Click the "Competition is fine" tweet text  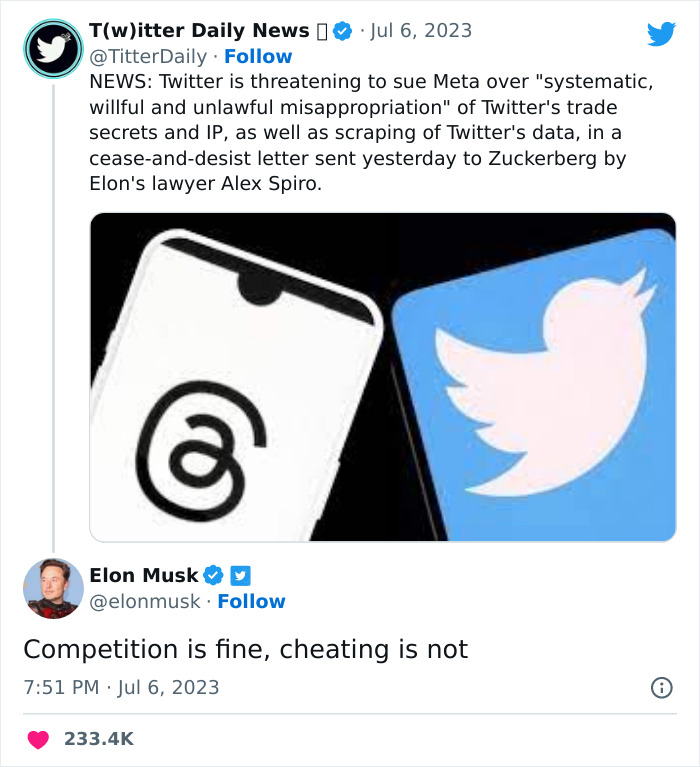point(245,649)
